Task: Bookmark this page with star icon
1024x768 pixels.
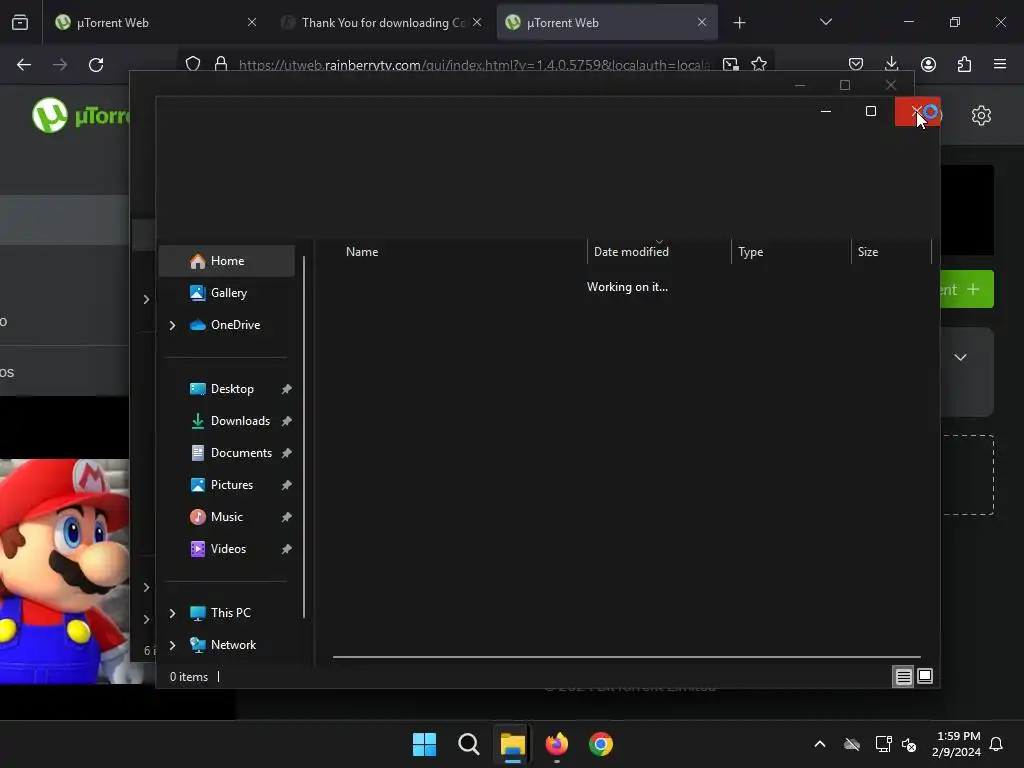Action: 759,64
